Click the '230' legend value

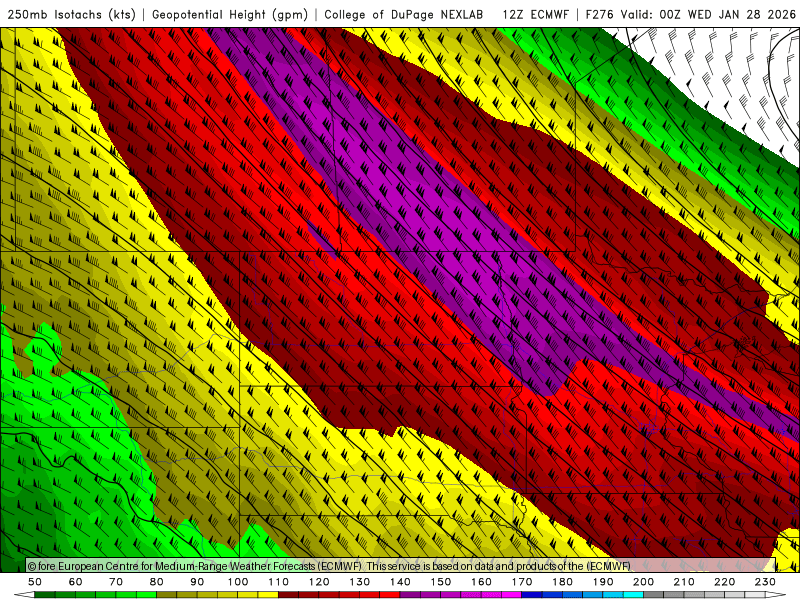(x=765, y=582)
